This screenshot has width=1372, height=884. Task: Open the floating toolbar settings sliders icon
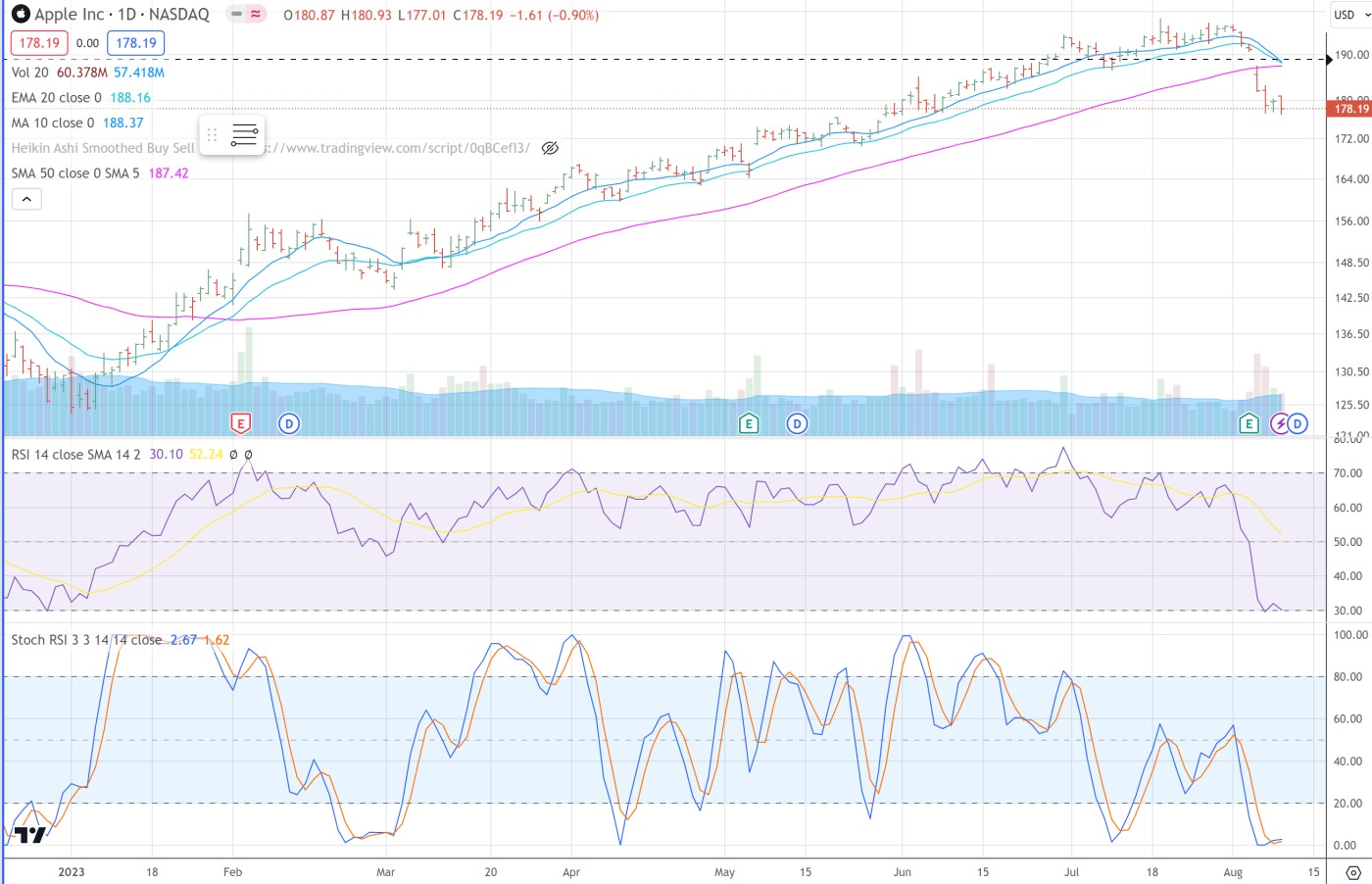(x=244, y=135)
